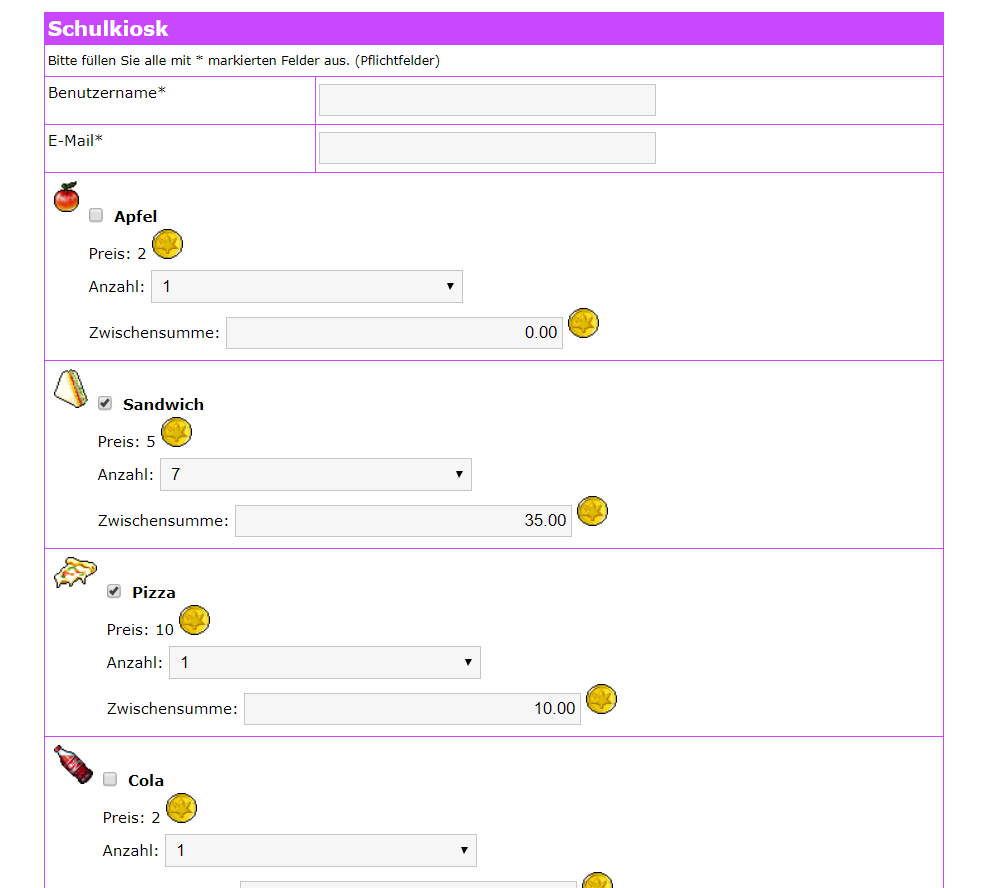Uncheck the Pizza checkbox
The width and height of the screenshot is (984, 888).
click(x=114, y=591)
